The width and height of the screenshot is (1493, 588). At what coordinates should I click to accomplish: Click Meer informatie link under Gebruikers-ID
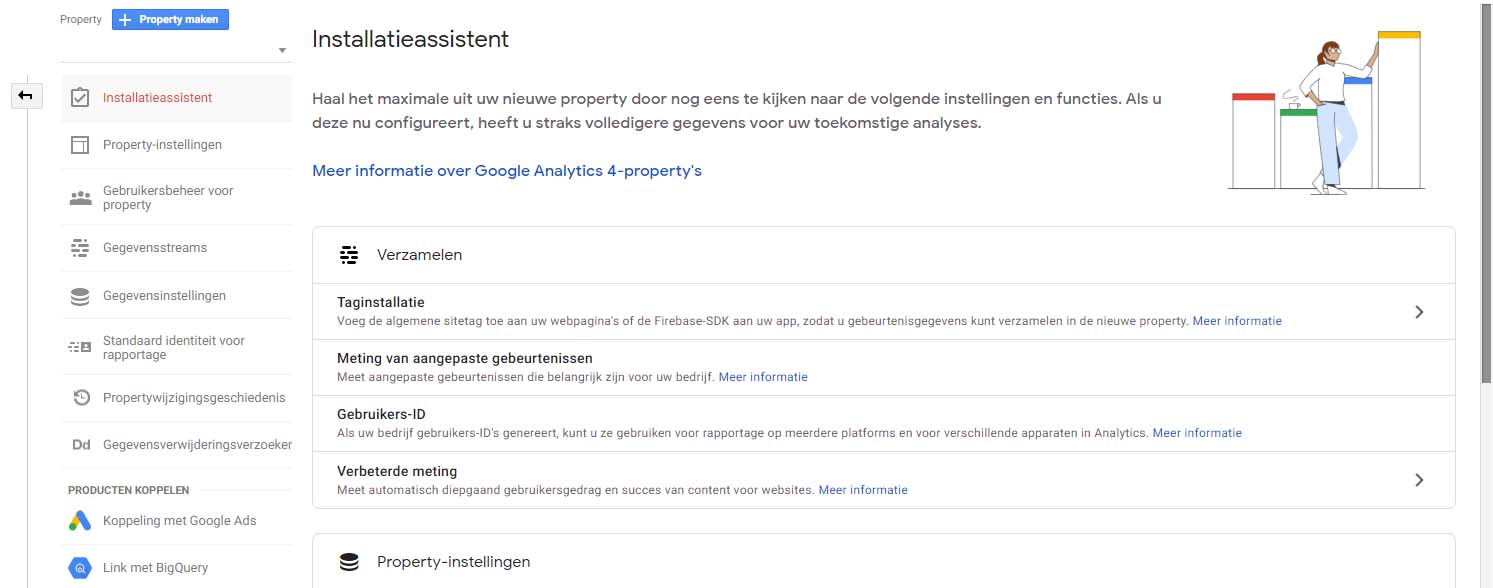coord(1197,433)
